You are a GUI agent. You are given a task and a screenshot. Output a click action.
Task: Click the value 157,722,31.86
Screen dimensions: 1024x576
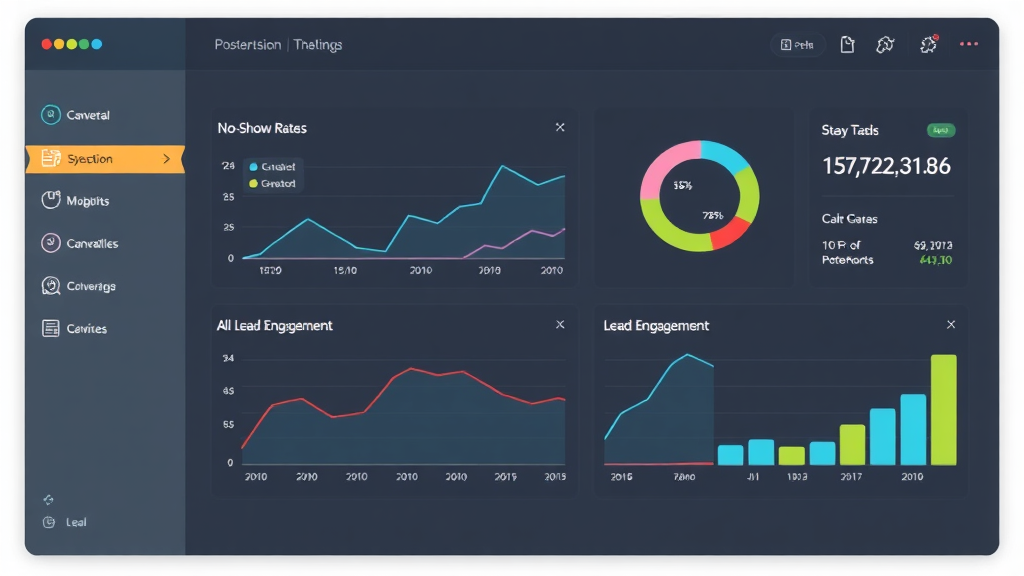886,166
